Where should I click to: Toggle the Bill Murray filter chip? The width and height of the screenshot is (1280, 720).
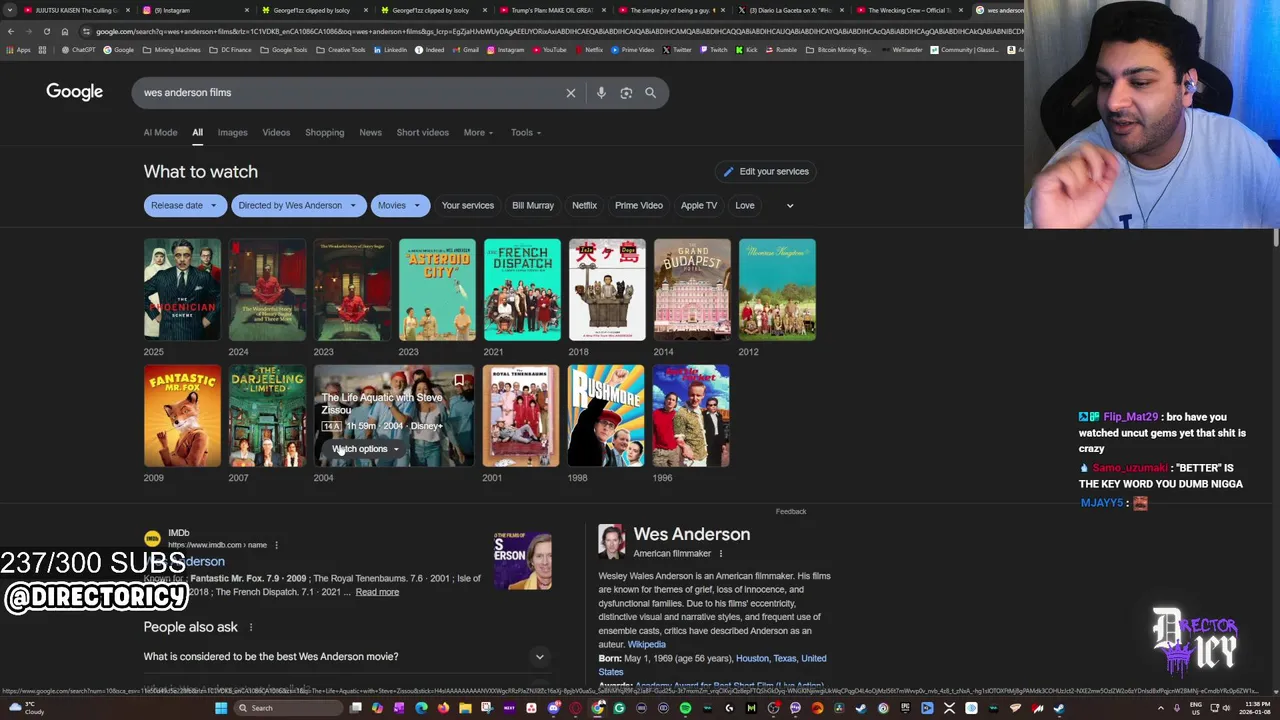[x=533, y=206]
